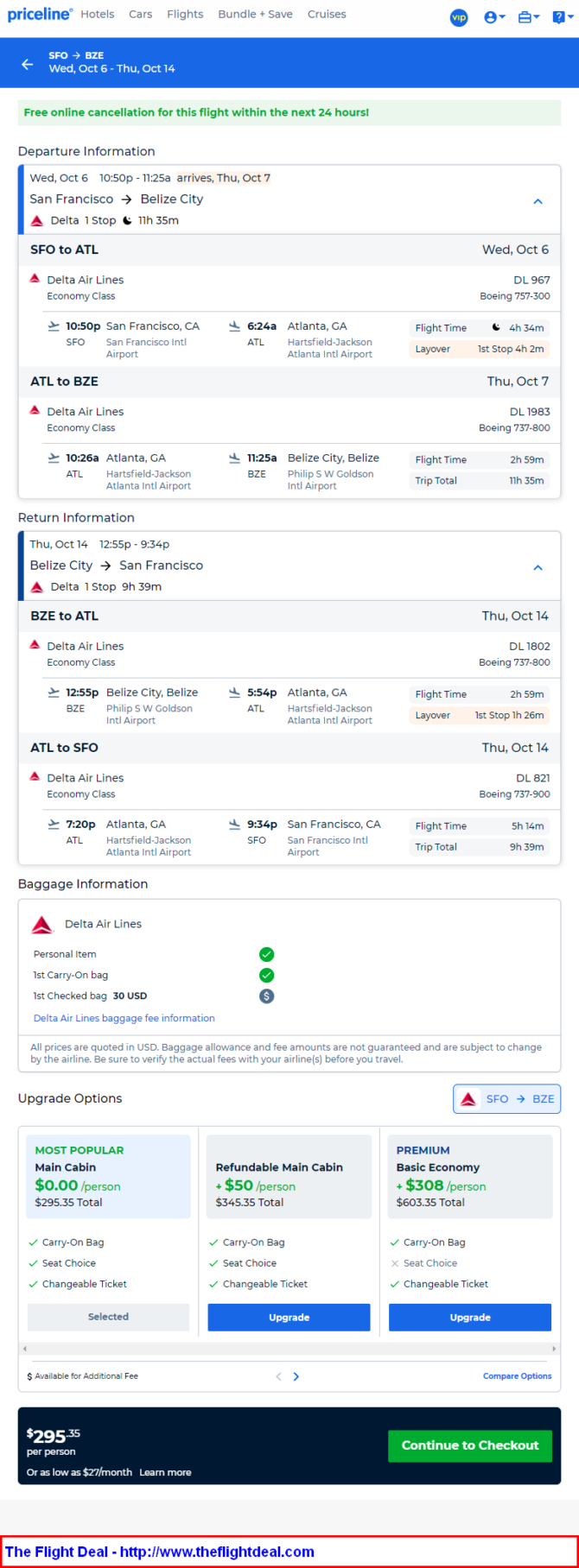Open the Cruises menu item

tap(327, 14)
